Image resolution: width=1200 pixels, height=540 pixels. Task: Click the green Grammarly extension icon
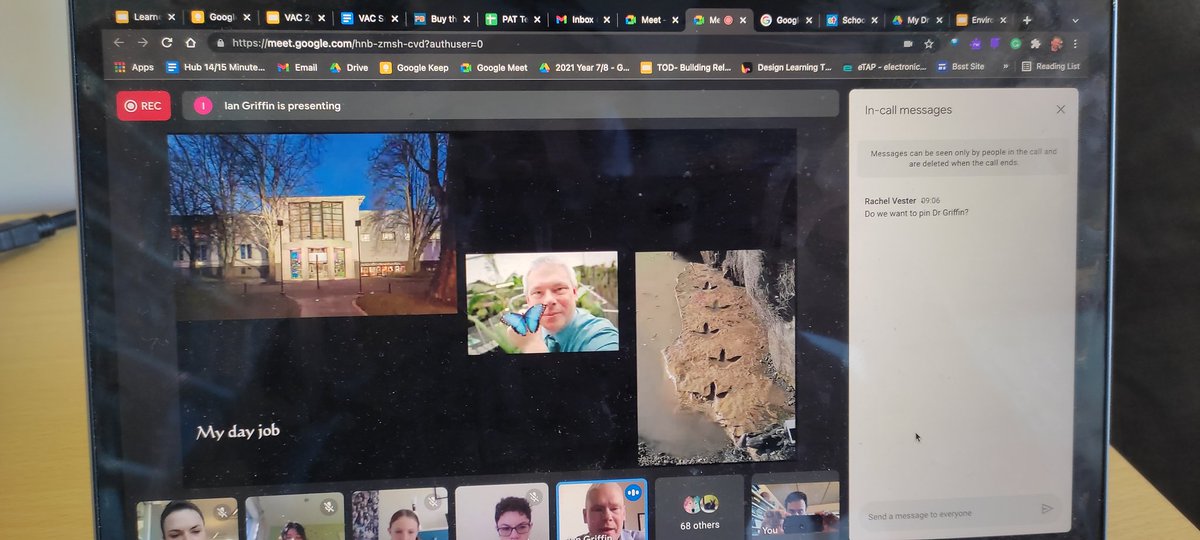[1015, 44]
